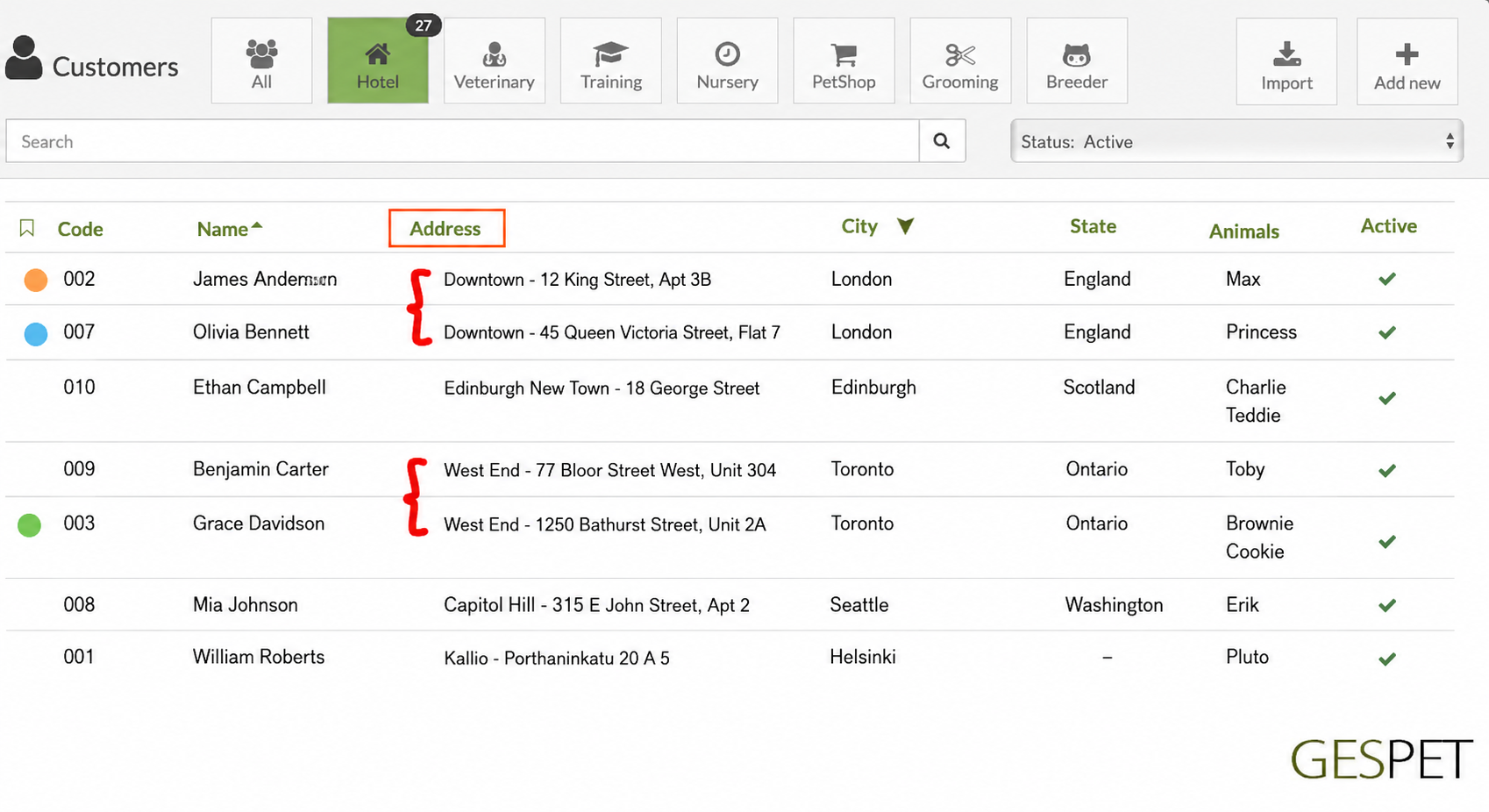Sort by Address column header
The image size is (1489, 812).
pos(445,228)
